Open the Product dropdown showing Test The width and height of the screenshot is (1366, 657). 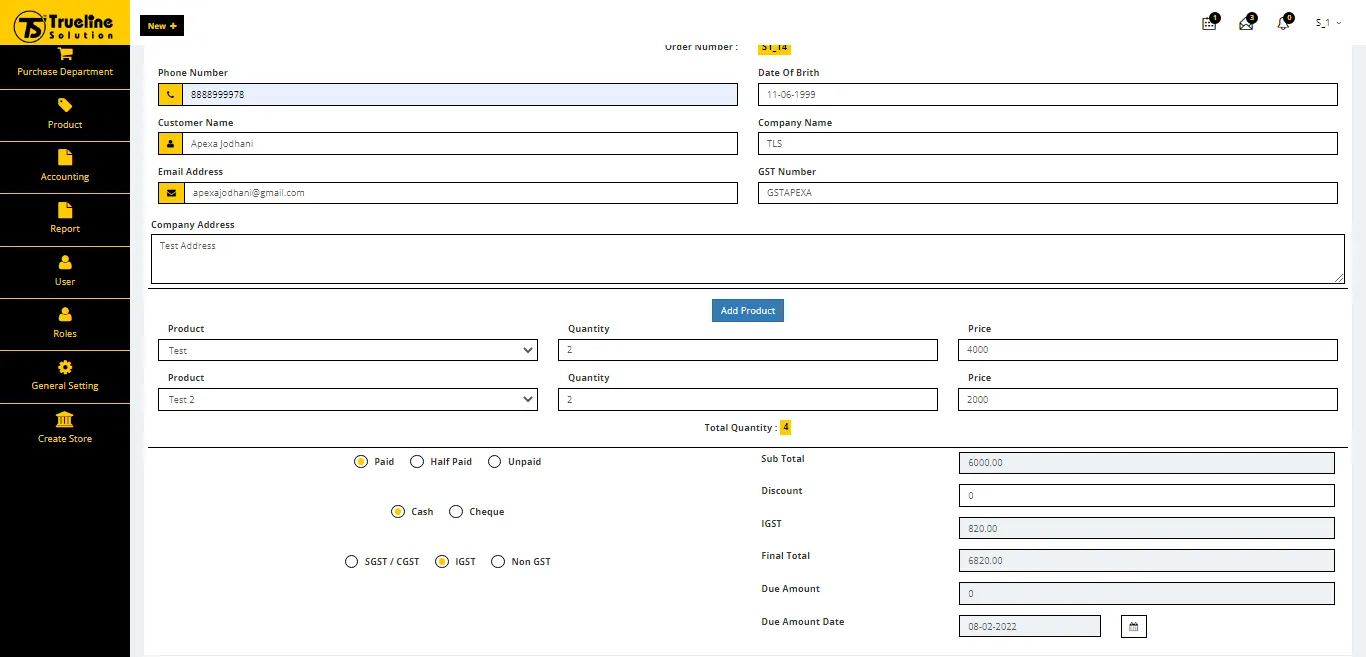[x=348, y=350]
